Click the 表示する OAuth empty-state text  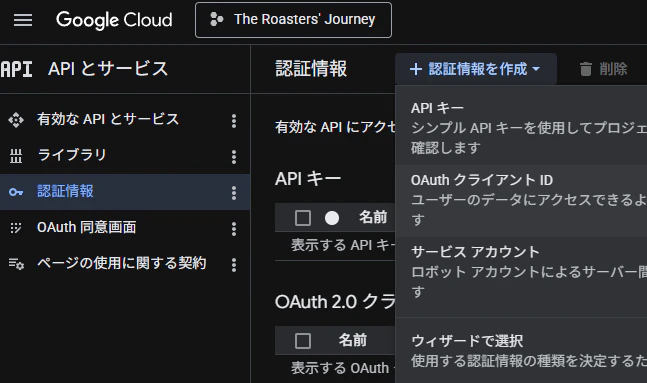pos(343,368)
